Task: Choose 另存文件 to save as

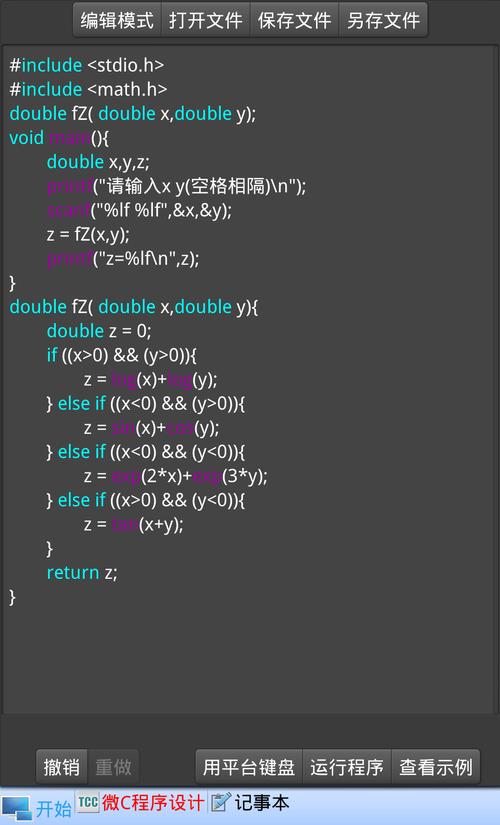Action: click(383, 20)
